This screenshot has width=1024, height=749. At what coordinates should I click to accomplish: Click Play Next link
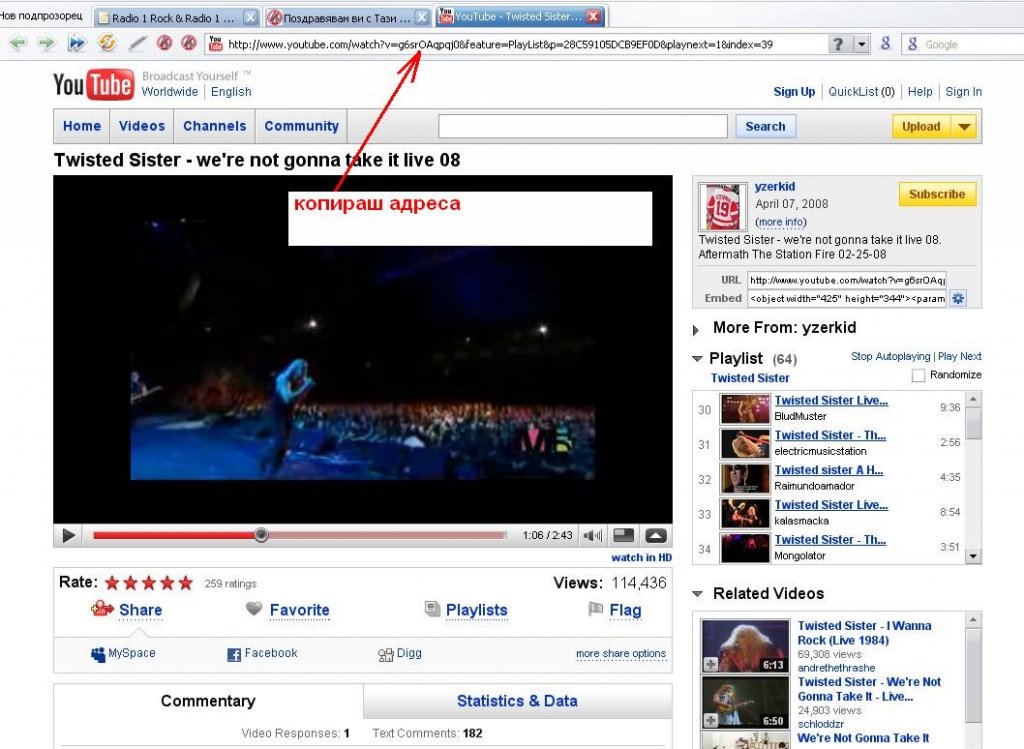coord(959,356)
